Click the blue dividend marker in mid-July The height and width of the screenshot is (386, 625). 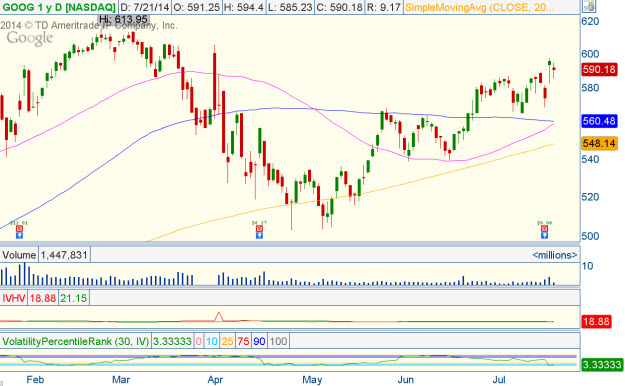[544, 235]
